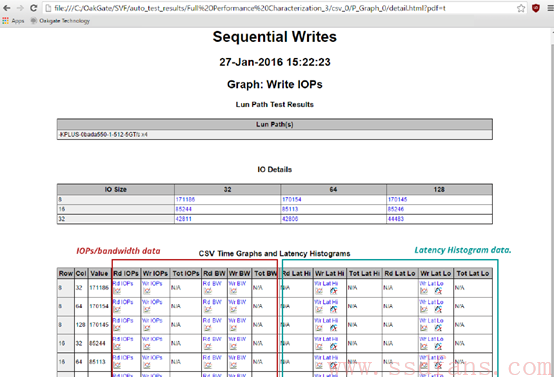This screenshot has height=377, width=554.
Task: Click Wr IOPs graph icon in row 85113
Action: pos(147,365)
